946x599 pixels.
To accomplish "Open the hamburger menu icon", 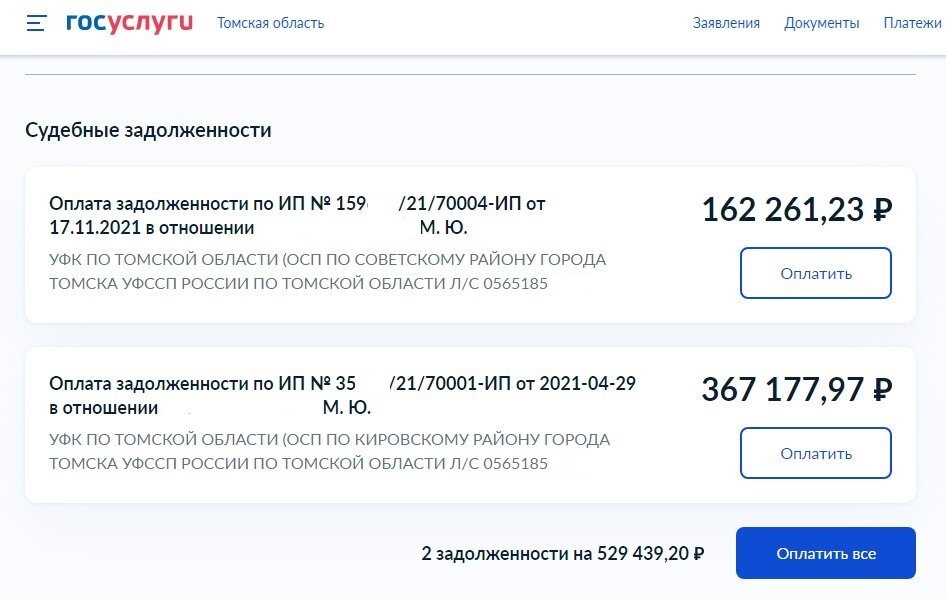I will [36, 23].
